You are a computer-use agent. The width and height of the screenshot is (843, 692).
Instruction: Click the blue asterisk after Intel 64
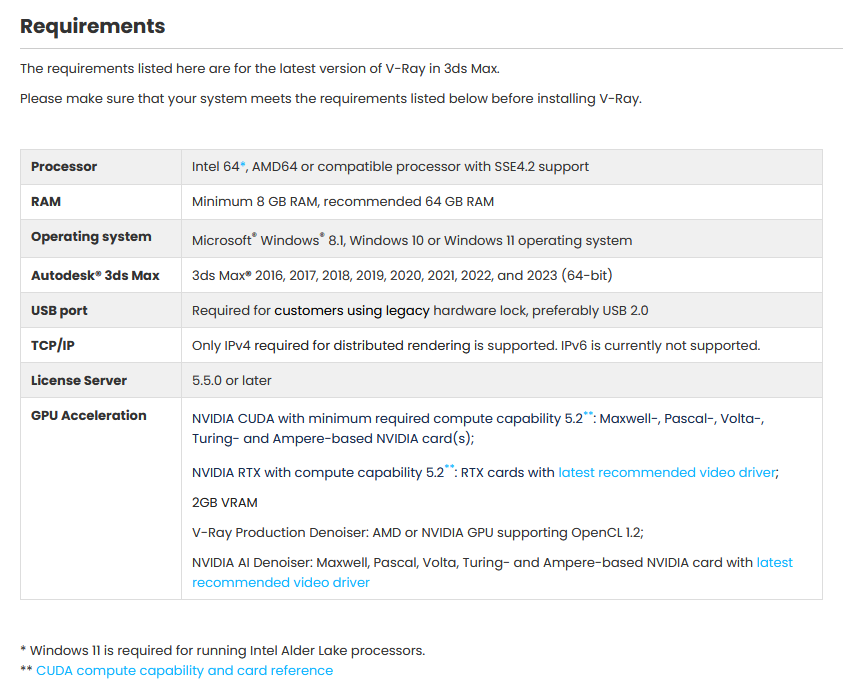[243, 164]
